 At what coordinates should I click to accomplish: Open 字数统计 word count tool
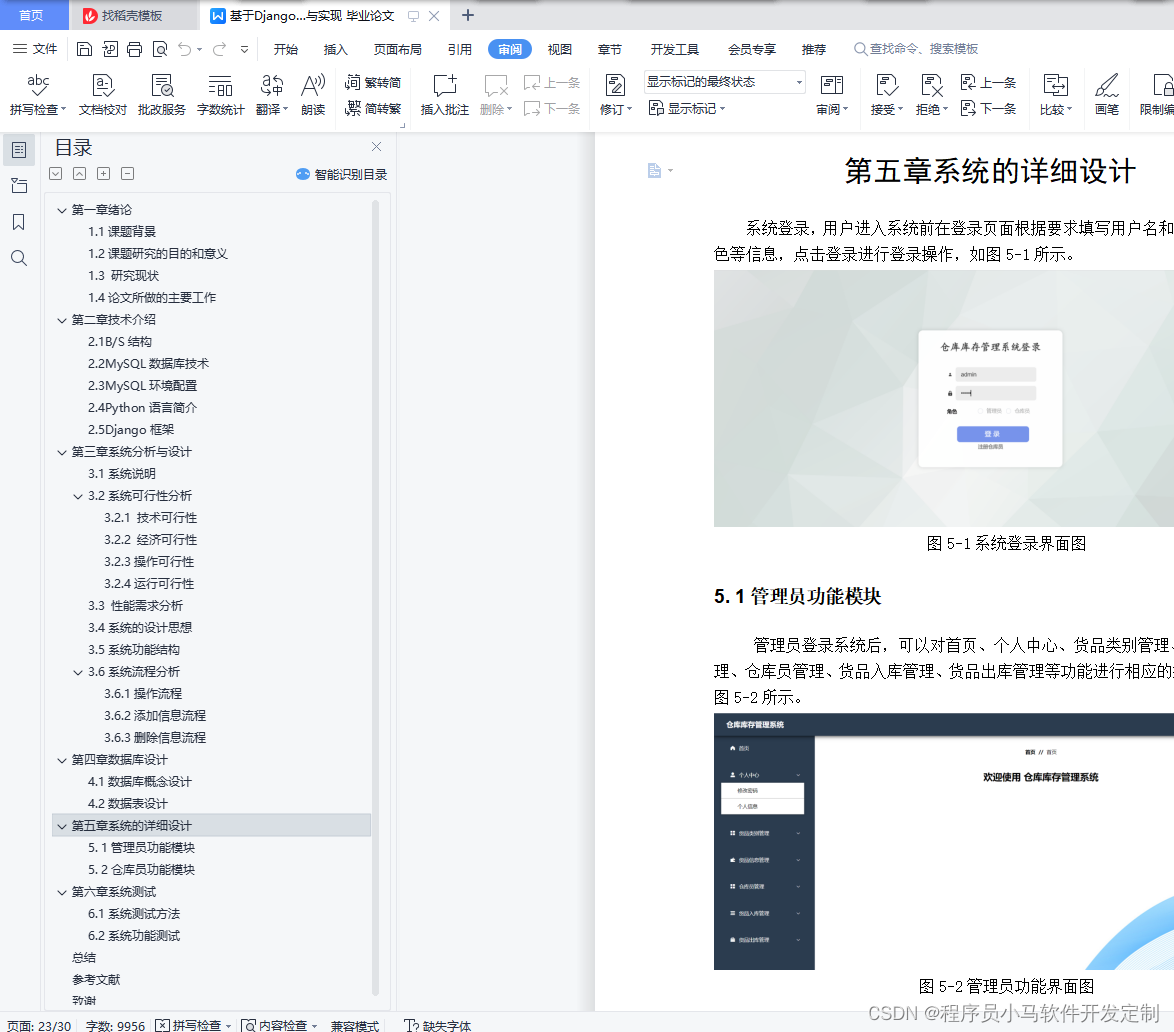pos(221,94)
